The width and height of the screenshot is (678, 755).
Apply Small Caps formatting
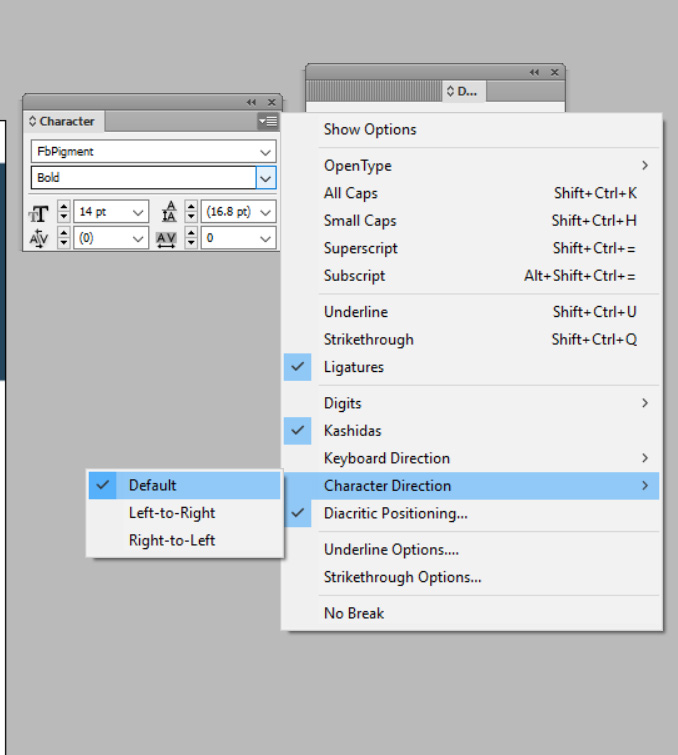click(x=471, y=221)
